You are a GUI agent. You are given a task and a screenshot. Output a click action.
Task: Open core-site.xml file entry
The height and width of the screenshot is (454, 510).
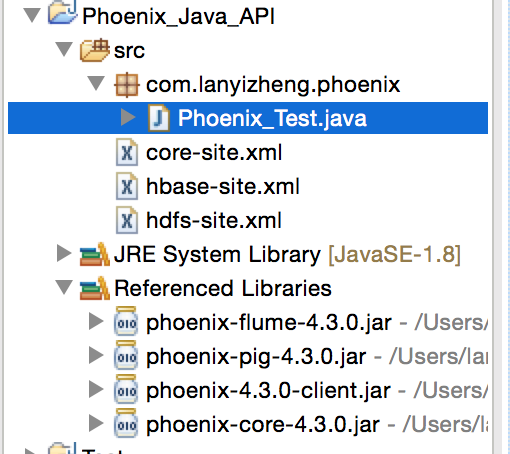tap(214, 153)
